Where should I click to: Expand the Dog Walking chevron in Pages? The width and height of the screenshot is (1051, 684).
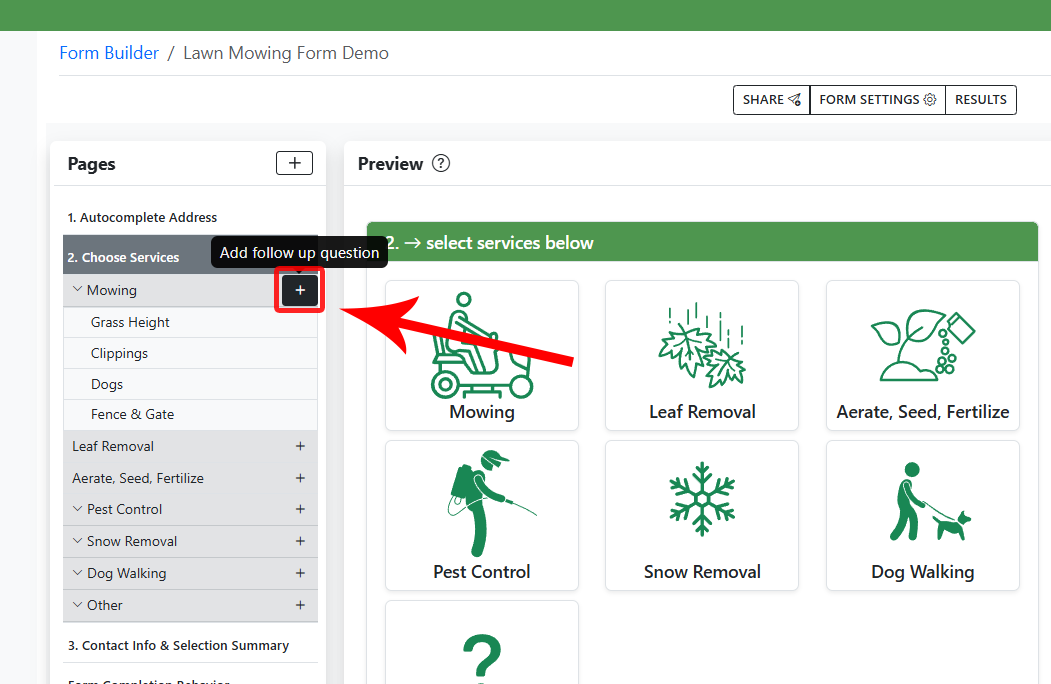[x=78, y=573]
